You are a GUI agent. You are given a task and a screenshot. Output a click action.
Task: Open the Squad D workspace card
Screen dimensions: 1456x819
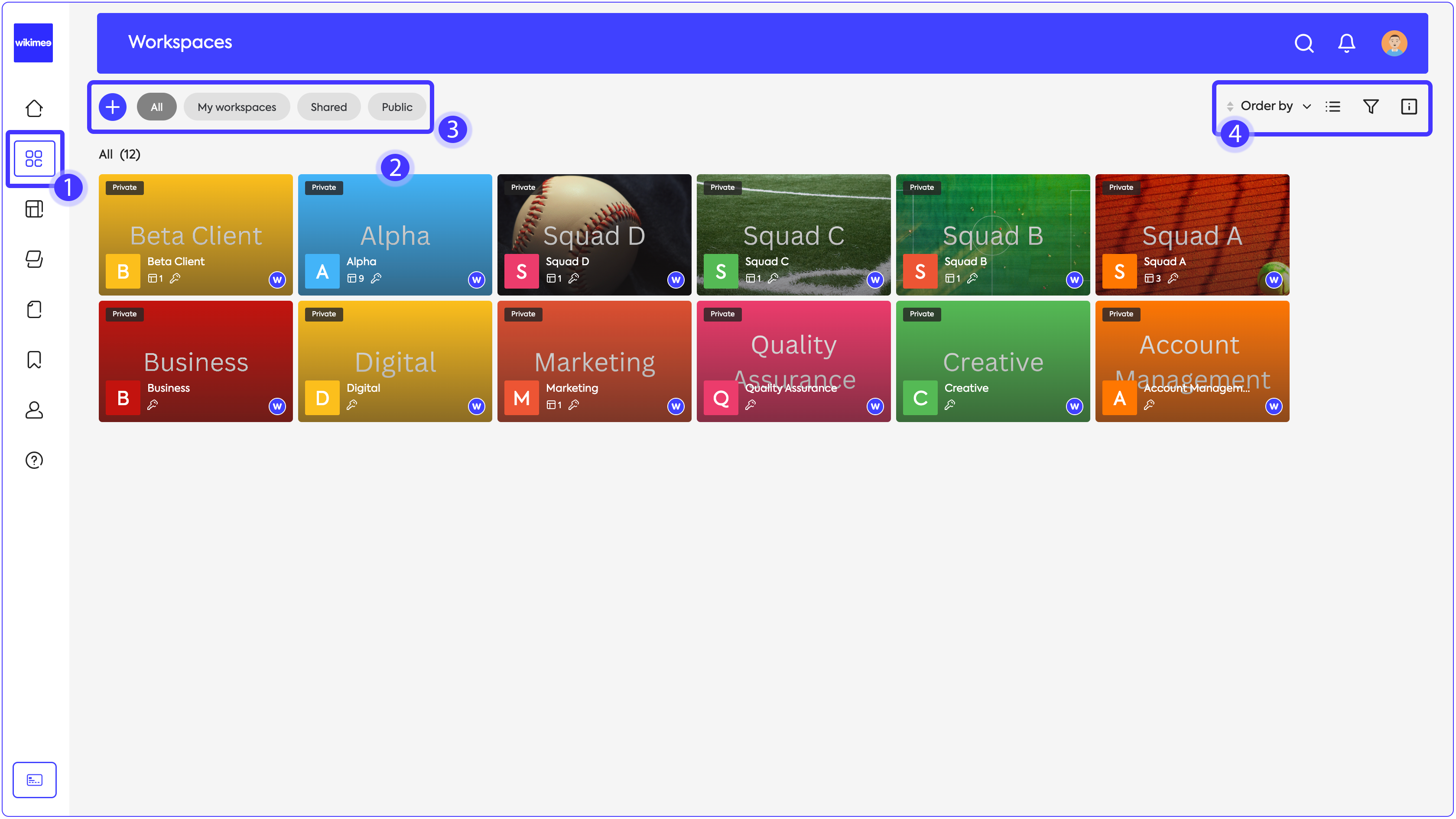tap(594, 234)
